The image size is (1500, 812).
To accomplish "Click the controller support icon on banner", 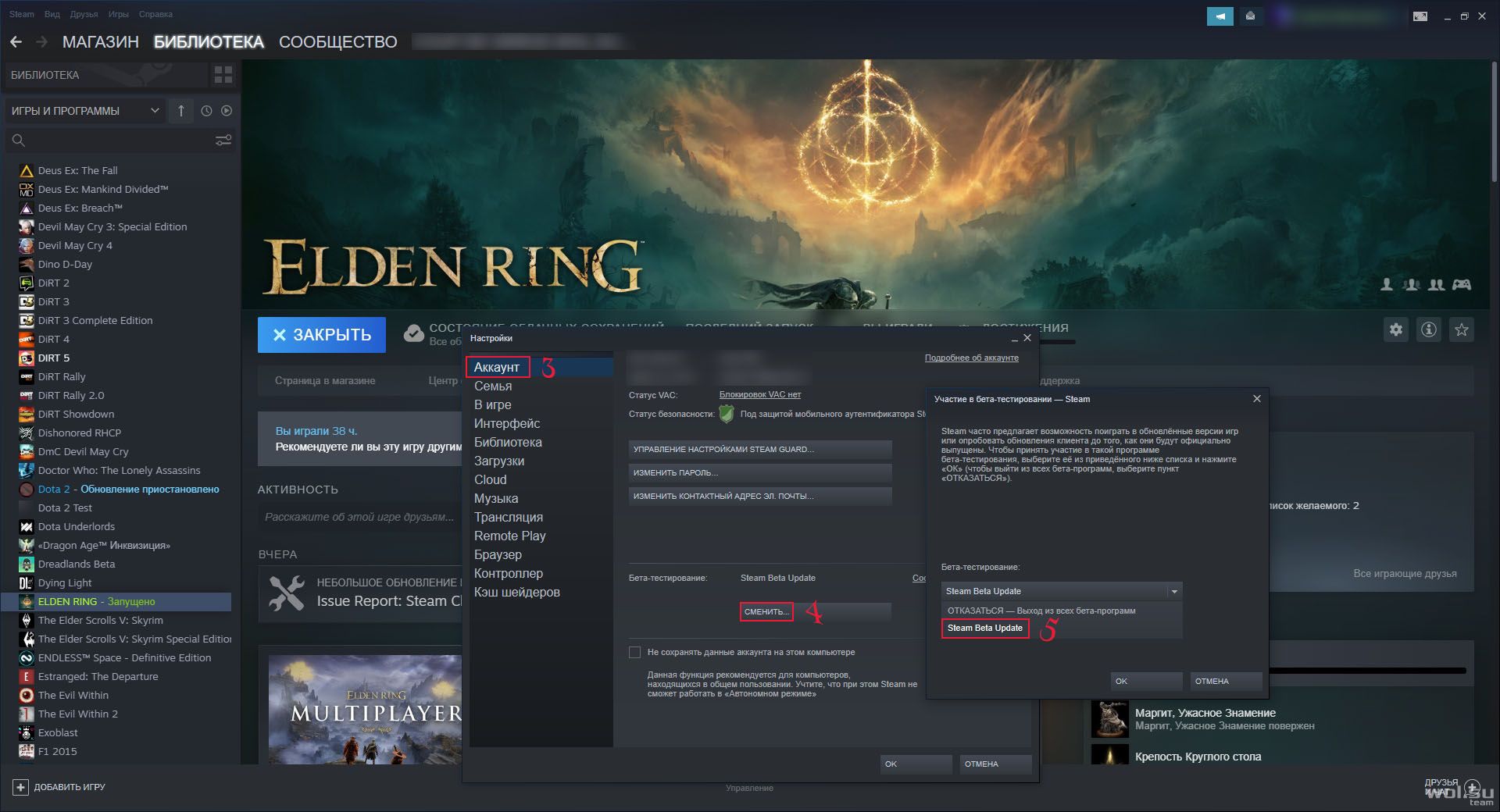I will pyautogui.click(x=1462, y=284).
